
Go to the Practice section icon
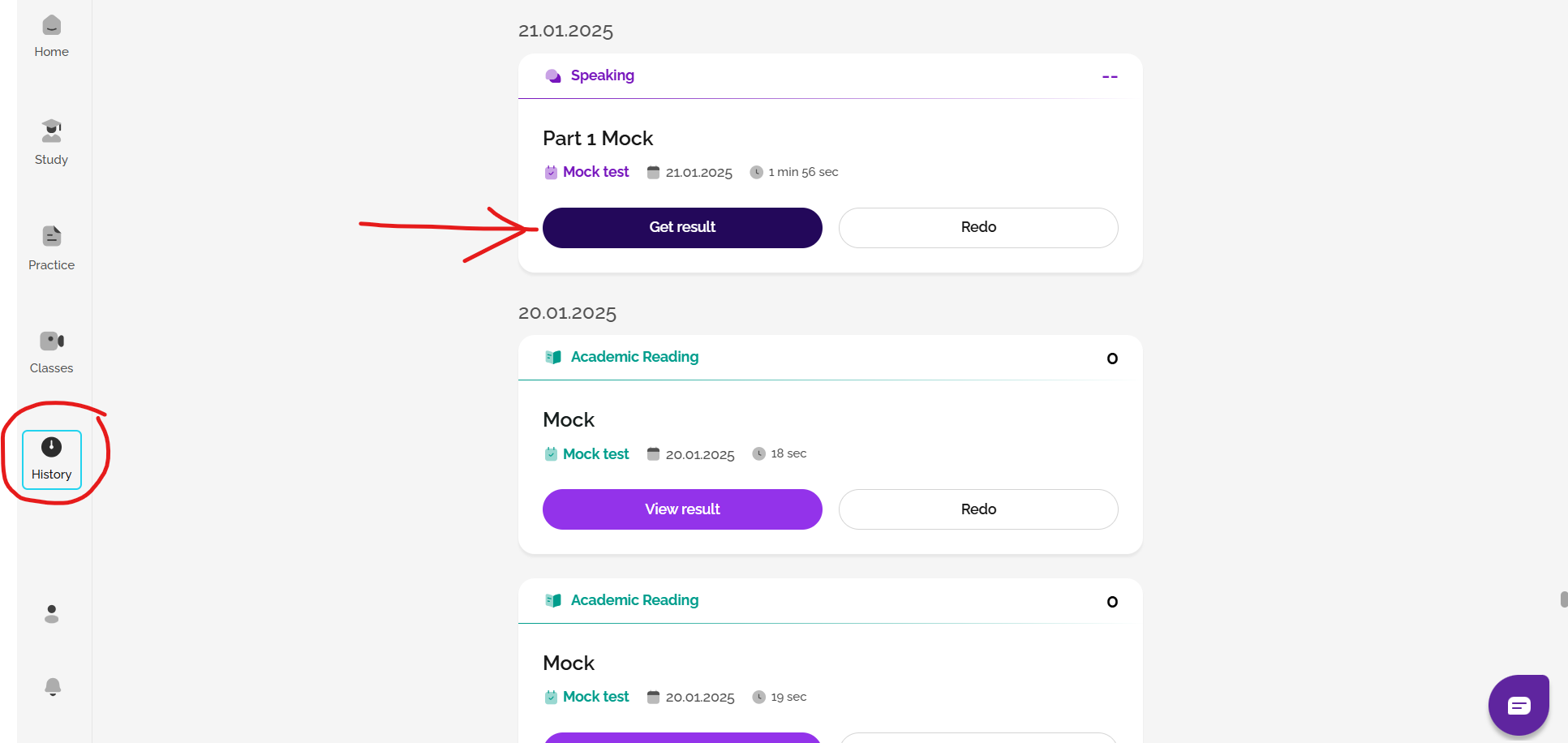pyautogui.click(x=51, y=236)
